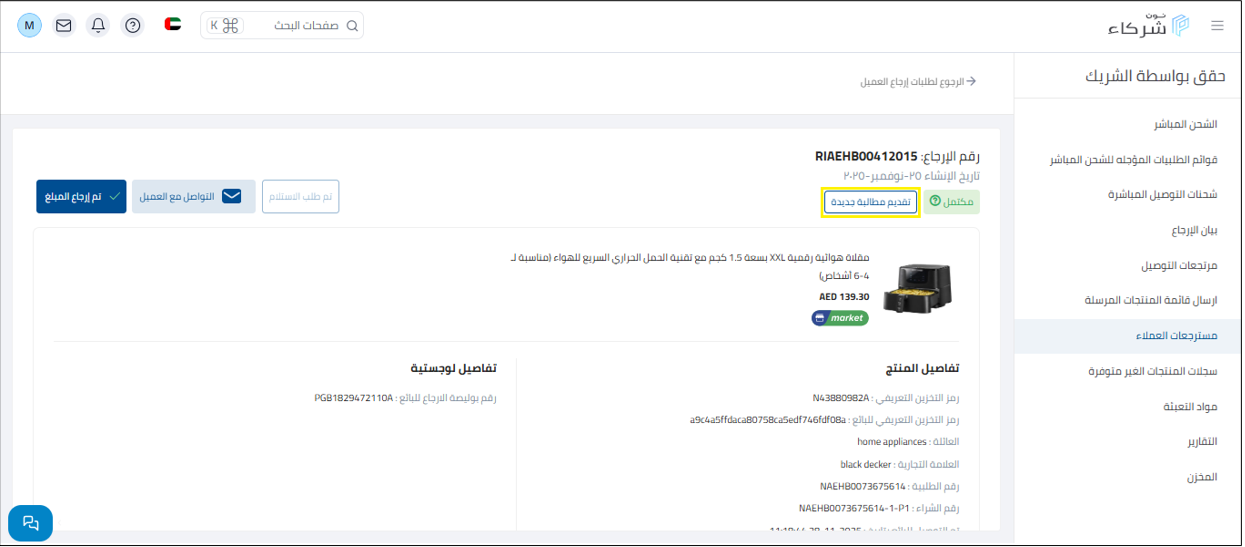Open the reports sidebar item

point(1201,442)
